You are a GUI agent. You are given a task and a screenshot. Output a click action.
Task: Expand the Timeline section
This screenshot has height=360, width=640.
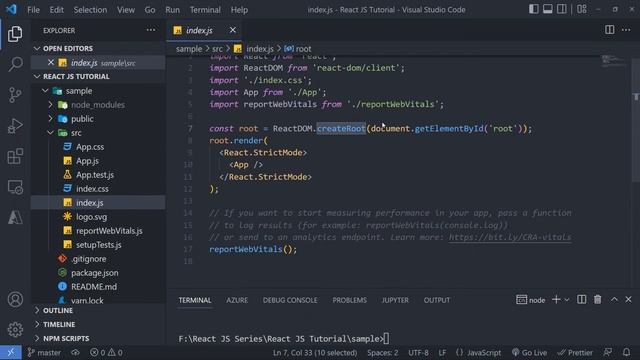tap(98, 324)
